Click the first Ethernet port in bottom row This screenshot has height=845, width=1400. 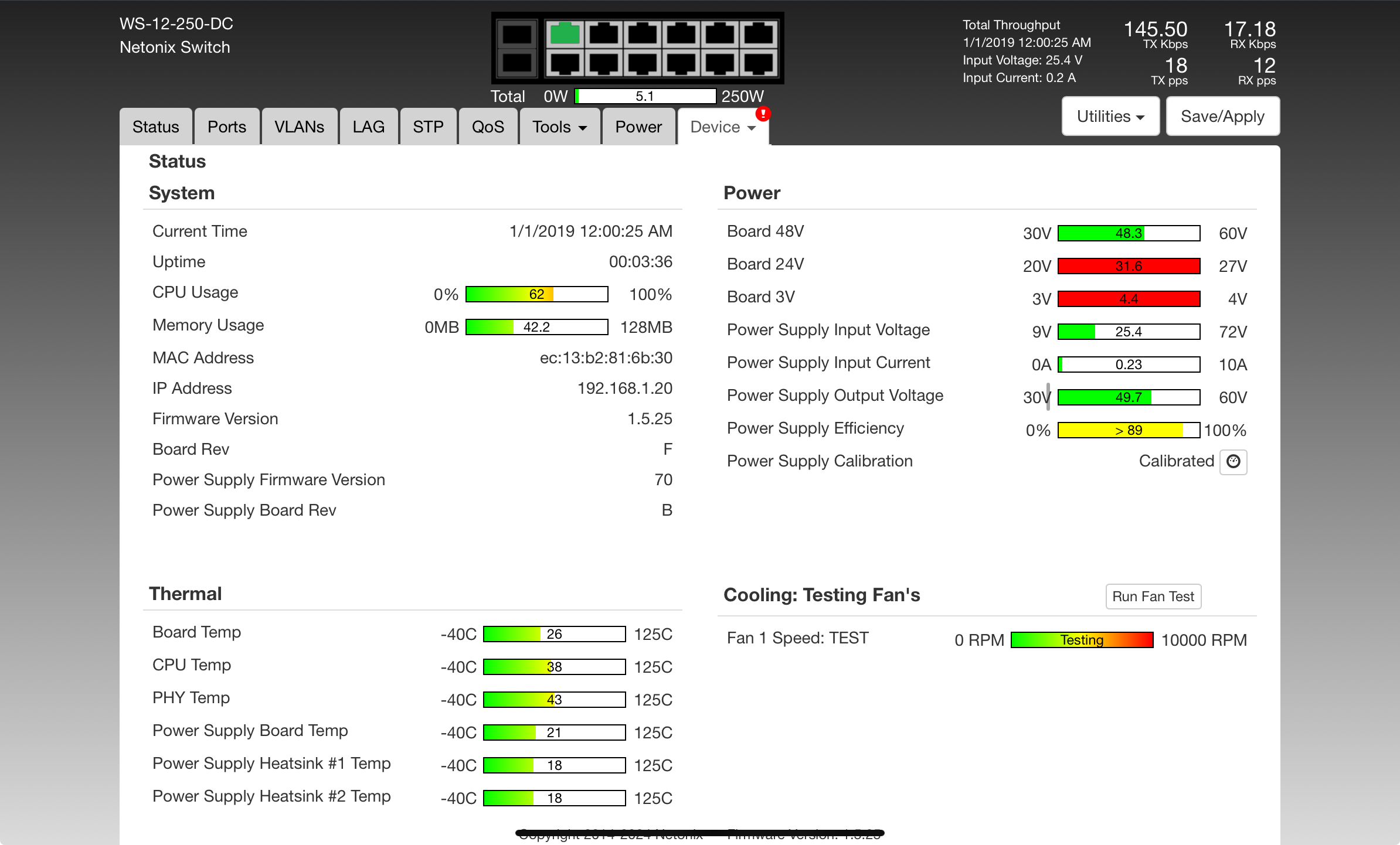pyautogui.click(x=565, y=62)
